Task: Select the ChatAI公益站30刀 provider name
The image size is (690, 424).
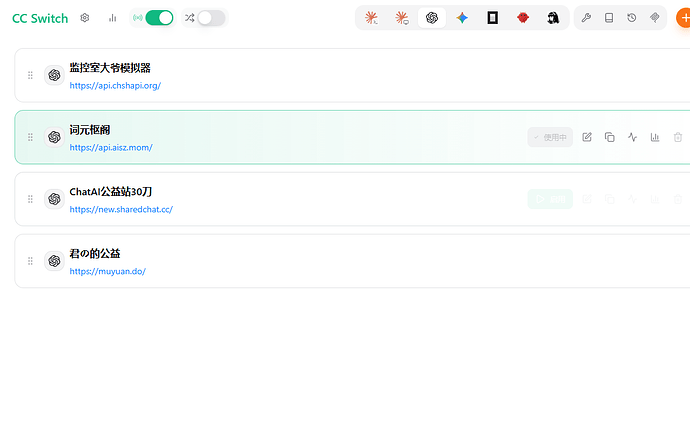Action: pos(111,192)
